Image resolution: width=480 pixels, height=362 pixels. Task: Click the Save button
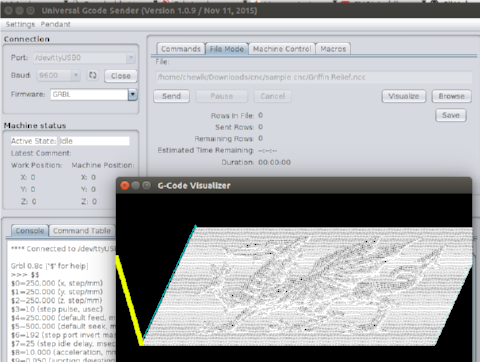[x=451, y=115]
